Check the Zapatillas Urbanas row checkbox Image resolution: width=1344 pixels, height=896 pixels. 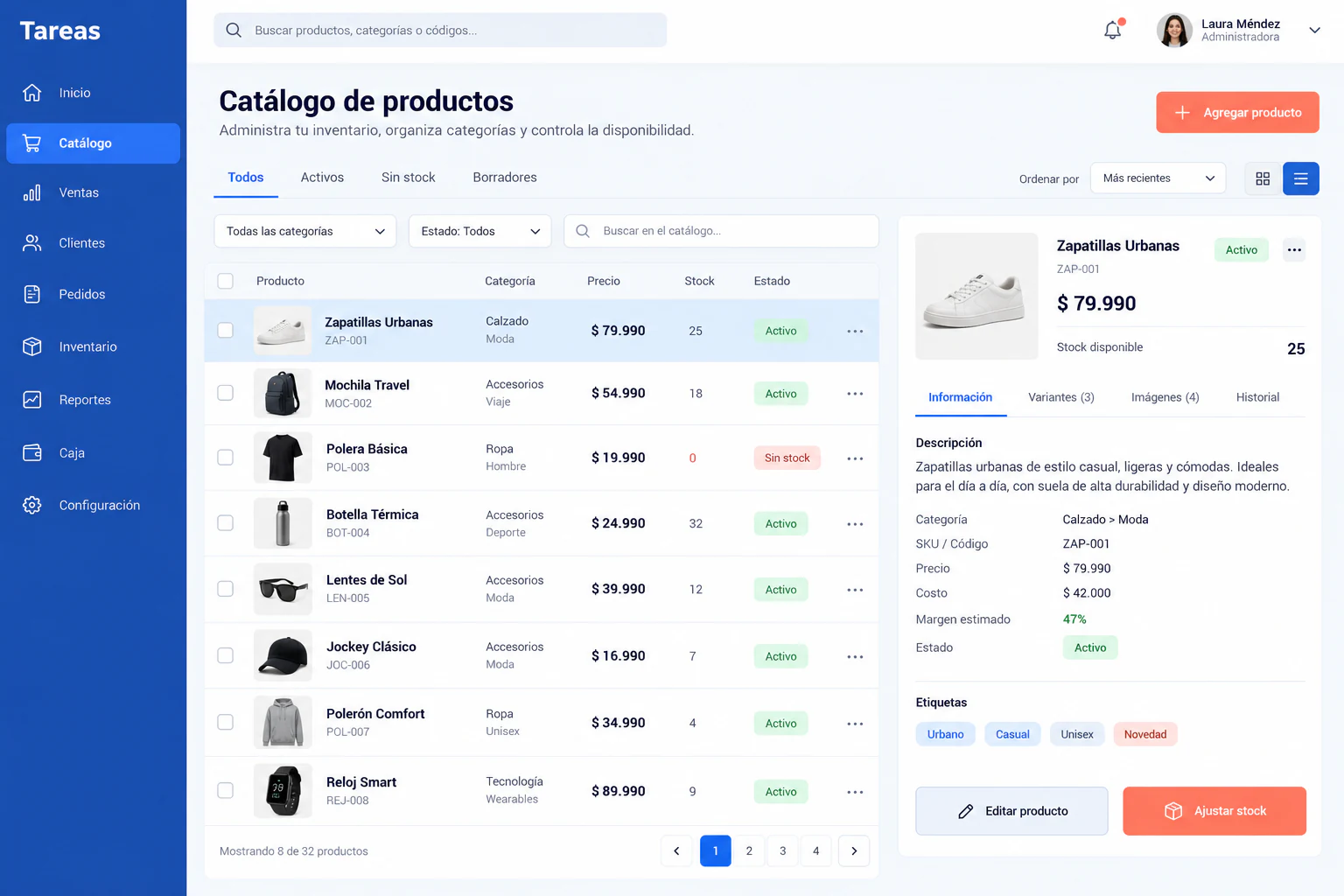pyautogui.click(x=226, y=331)
